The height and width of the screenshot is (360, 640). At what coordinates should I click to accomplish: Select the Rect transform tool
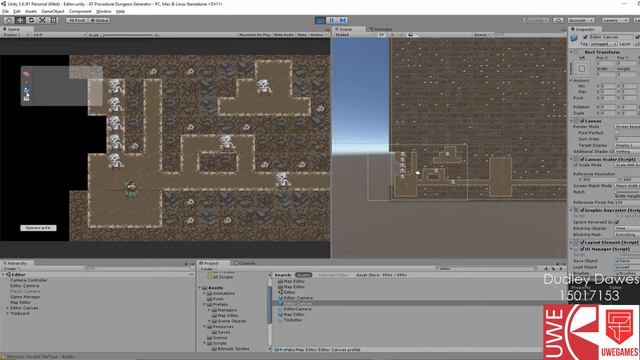pos(53,20)
